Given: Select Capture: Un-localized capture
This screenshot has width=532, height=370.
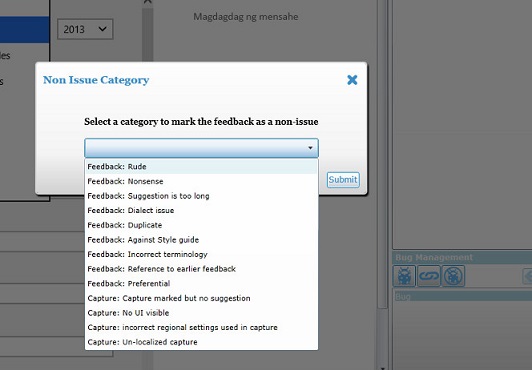Looking at the screenshot, I should click(x=202, y=342).
